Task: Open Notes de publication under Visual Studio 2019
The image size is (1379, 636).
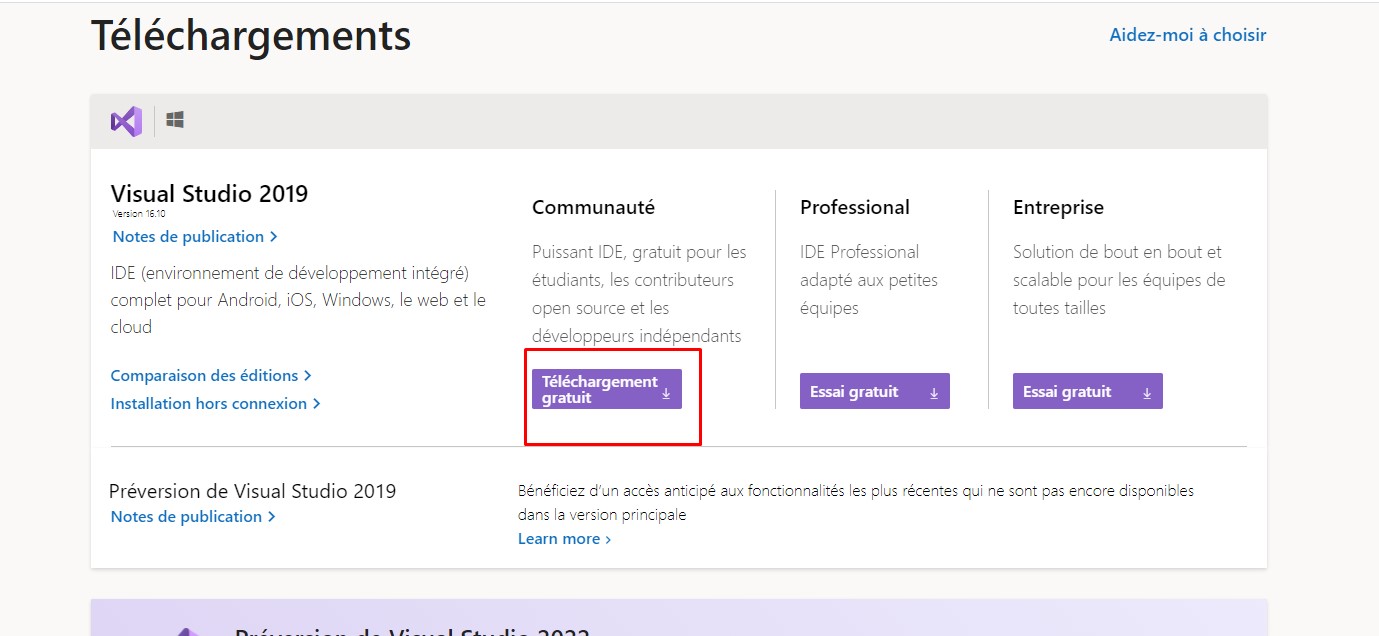Action: 188,237
